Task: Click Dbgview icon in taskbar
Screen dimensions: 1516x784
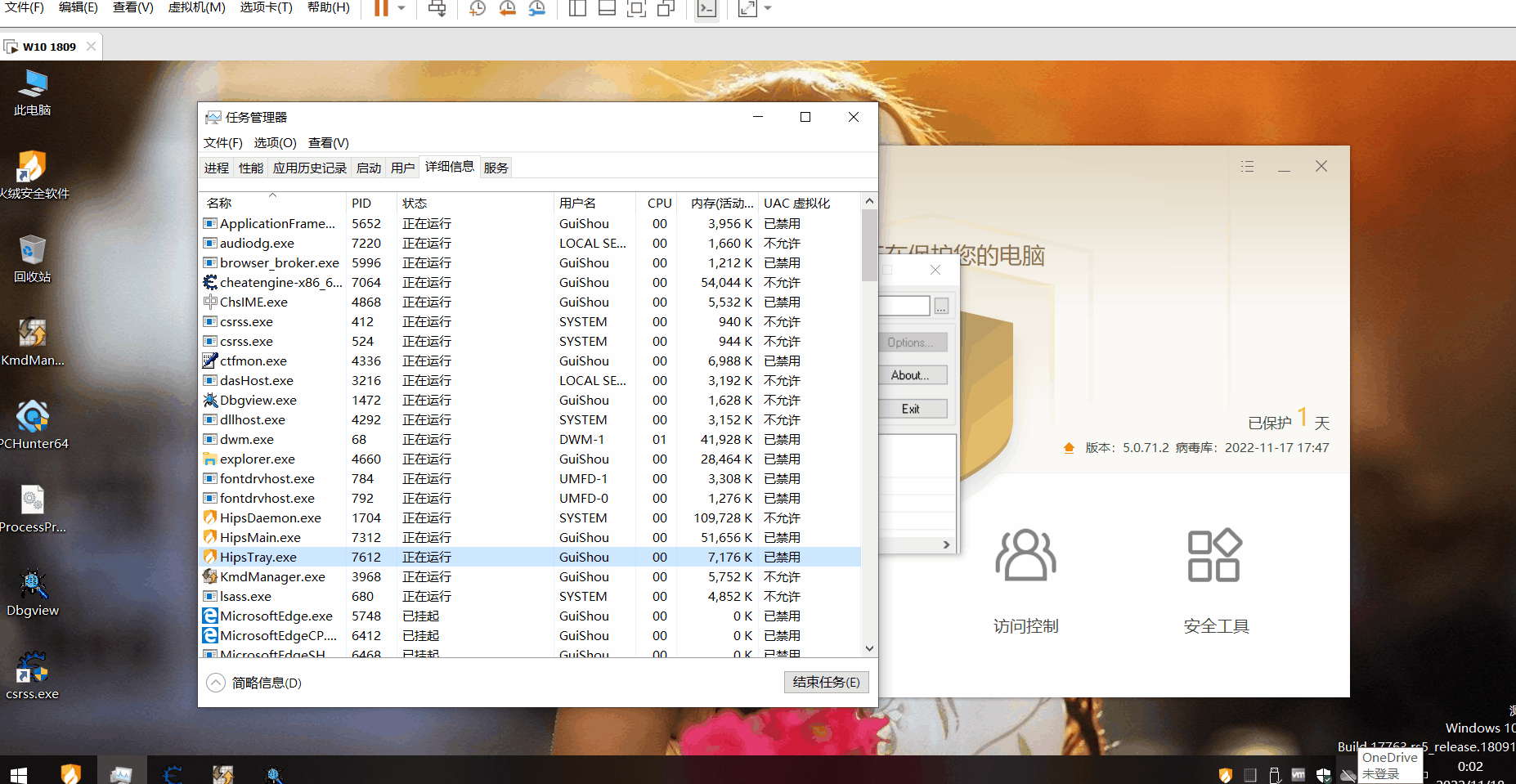Action: 274,773
